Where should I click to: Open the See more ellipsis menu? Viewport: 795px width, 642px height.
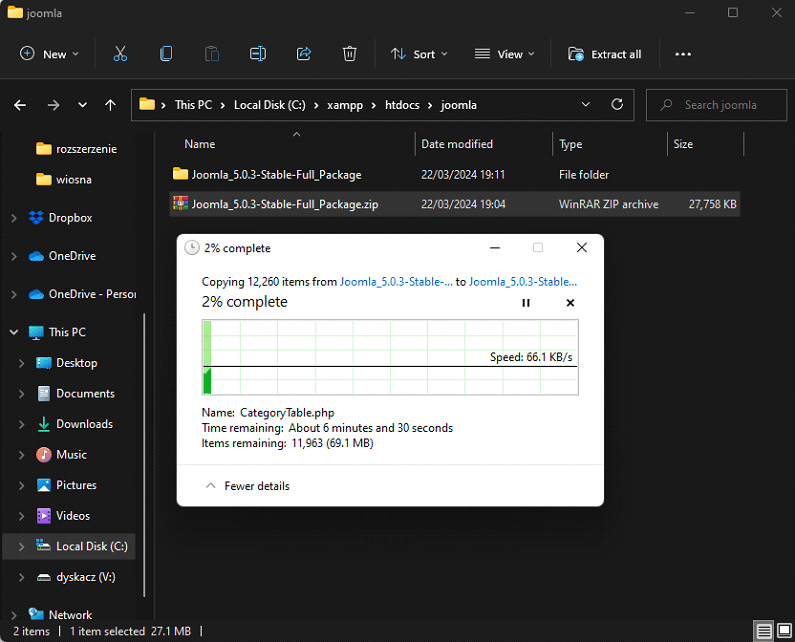[x=683, y=54]
